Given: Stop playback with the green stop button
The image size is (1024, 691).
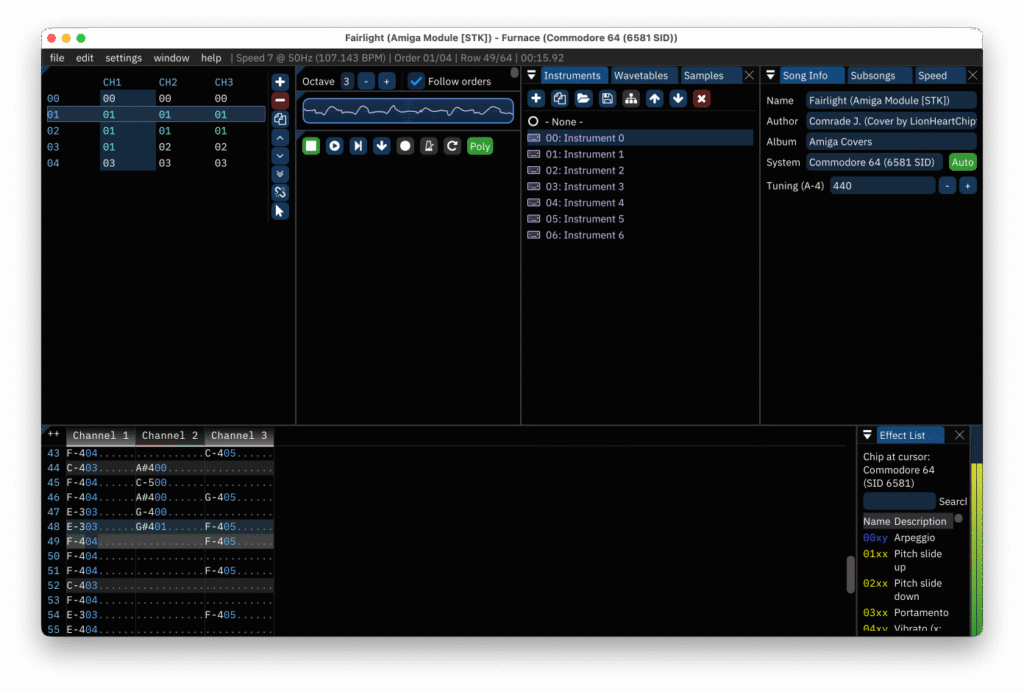Looking at the screenshot, I should click(x=311, y=146).
